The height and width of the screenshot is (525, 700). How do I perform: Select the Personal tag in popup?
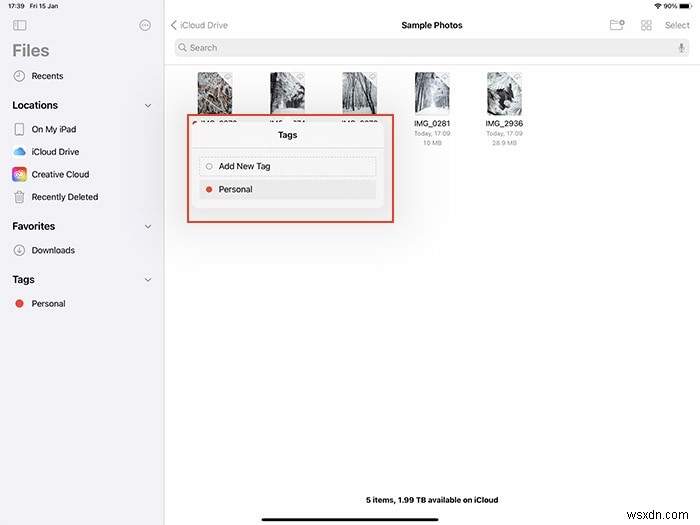coord(288,190)
